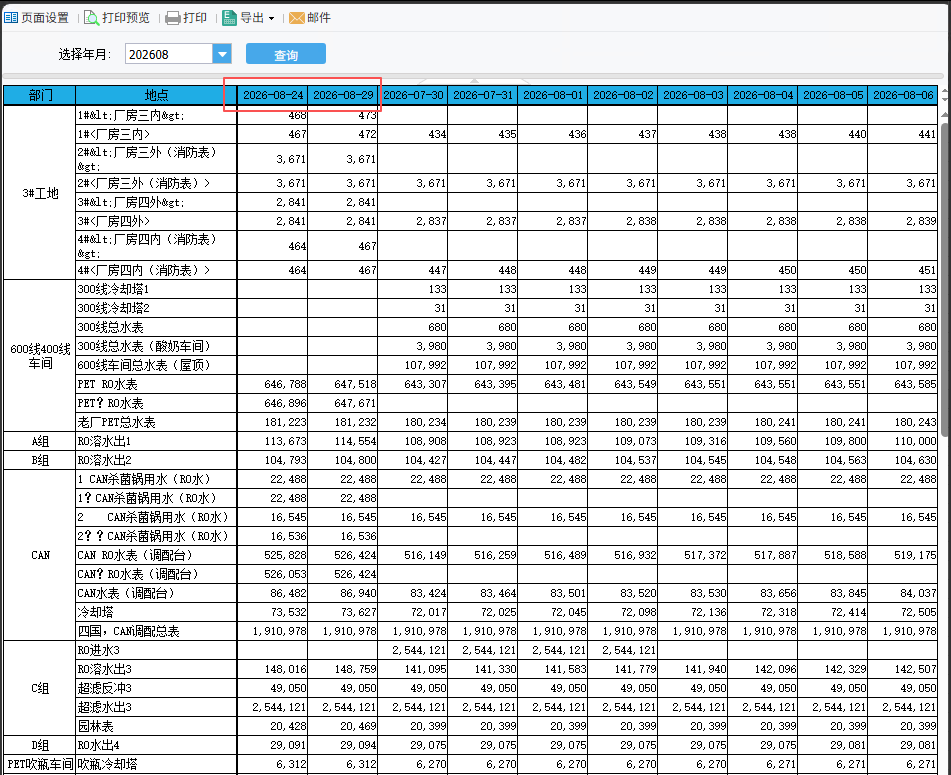This screenshot has width=951, height=775.
Task: Click the 查询 query button
Action: (286, 54)
